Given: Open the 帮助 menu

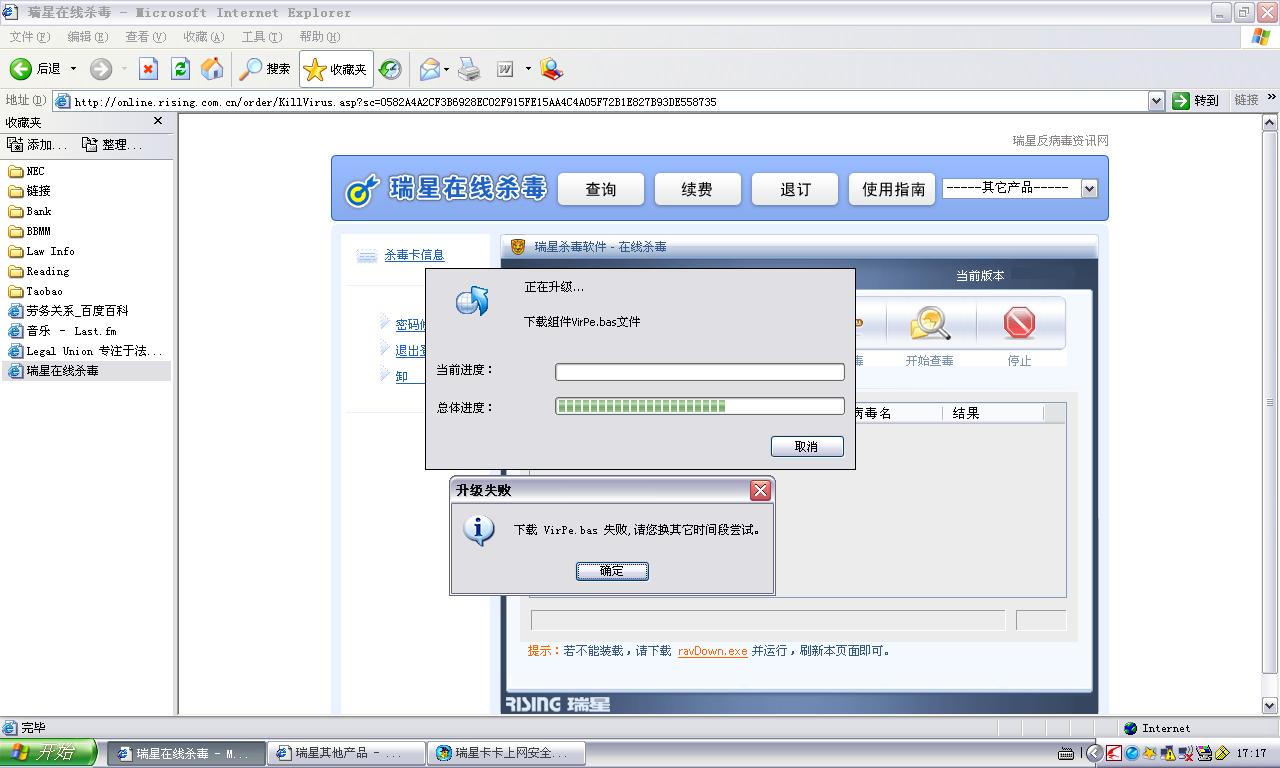Looking at the screenshot, I should click(319, 37).
